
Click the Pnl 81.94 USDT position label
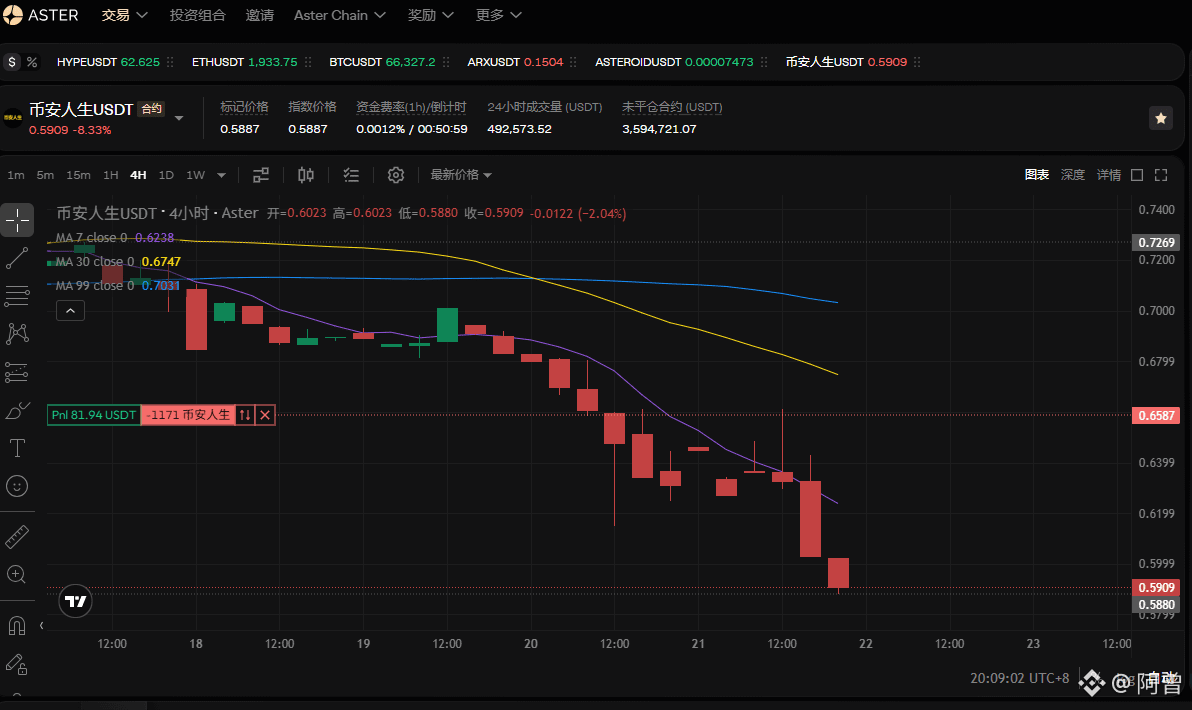(x=94, y=415)
